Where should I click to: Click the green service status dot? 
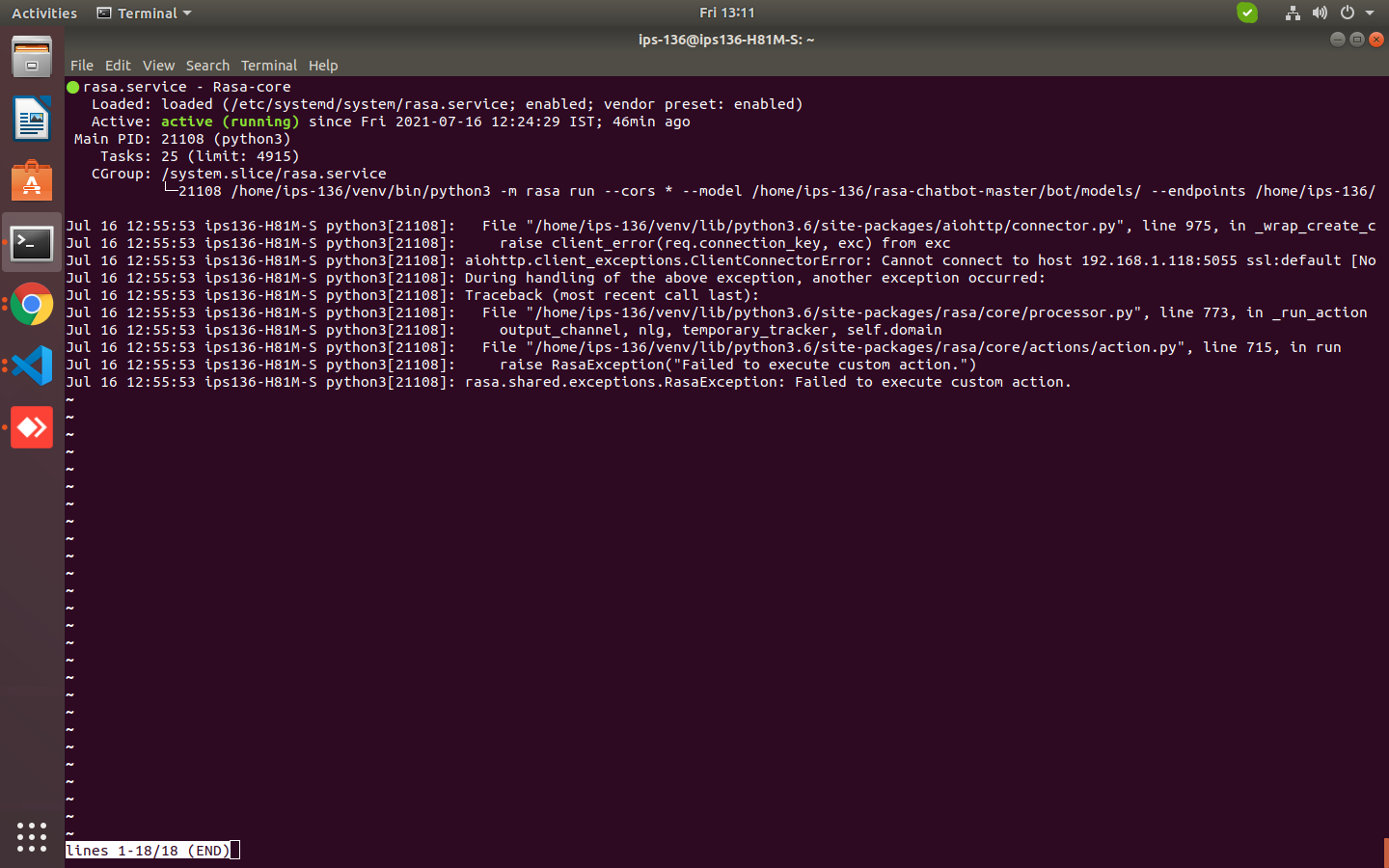coord(72,87)
